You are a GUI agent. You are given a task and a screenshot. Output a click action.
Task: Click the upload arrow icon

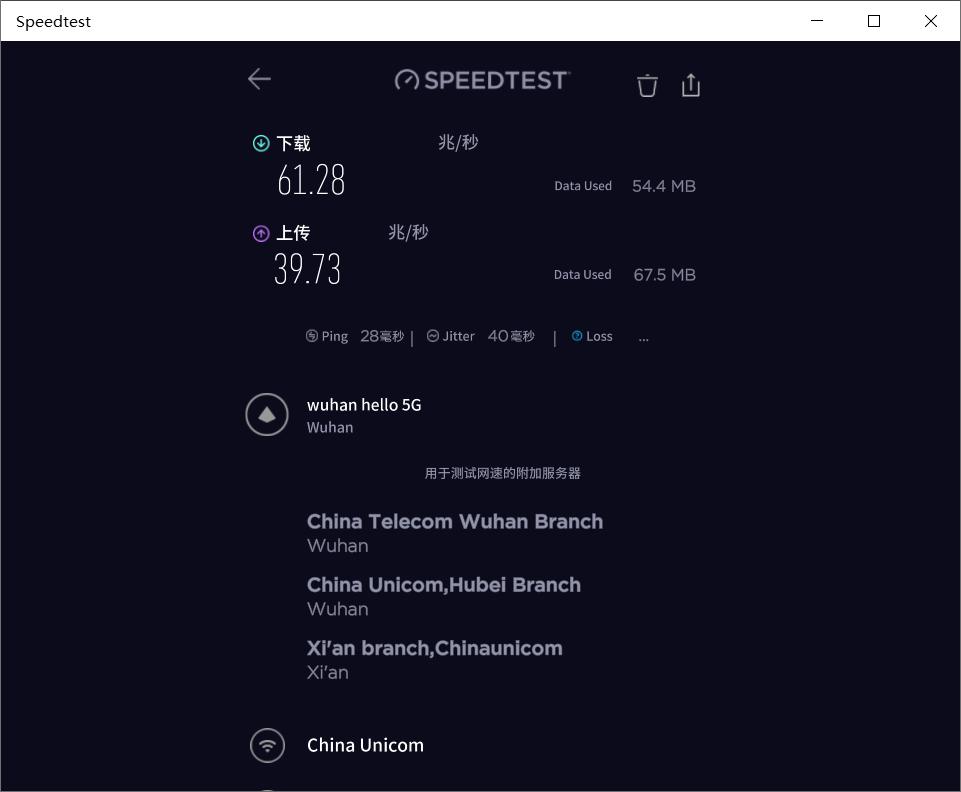pyautogui.click(x=261, y=233)
